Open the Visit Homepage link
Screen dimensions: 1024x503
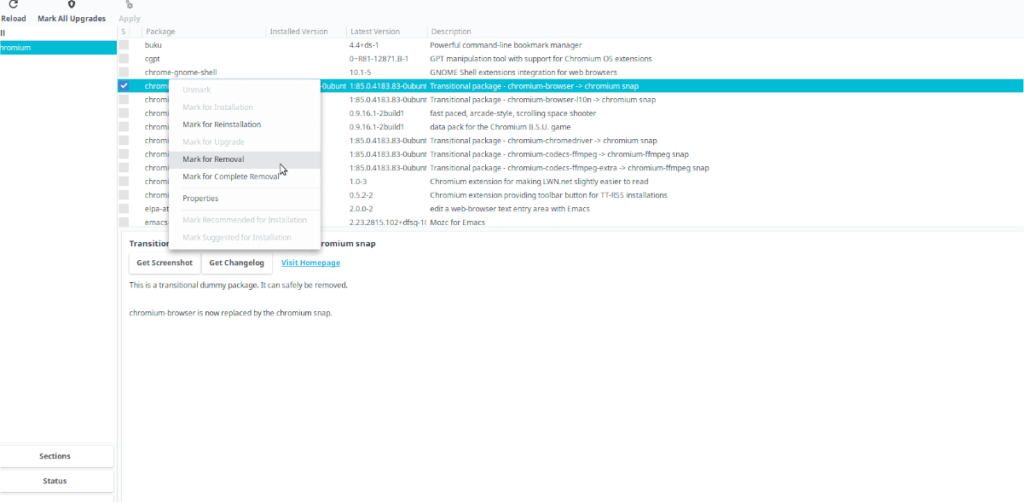[x=310, y=263]
